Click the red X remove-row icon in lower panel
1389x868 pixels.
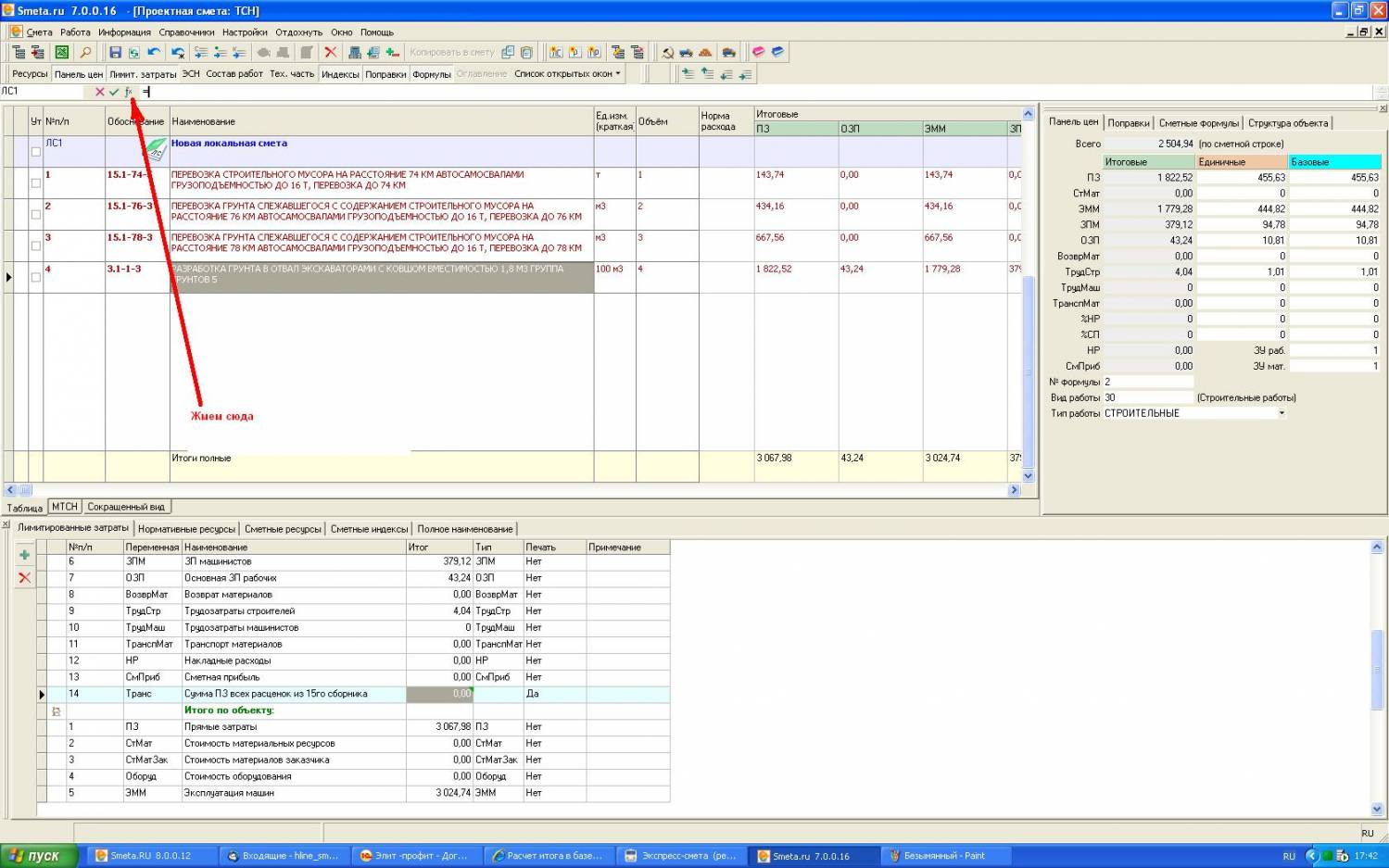coord(25,578)
